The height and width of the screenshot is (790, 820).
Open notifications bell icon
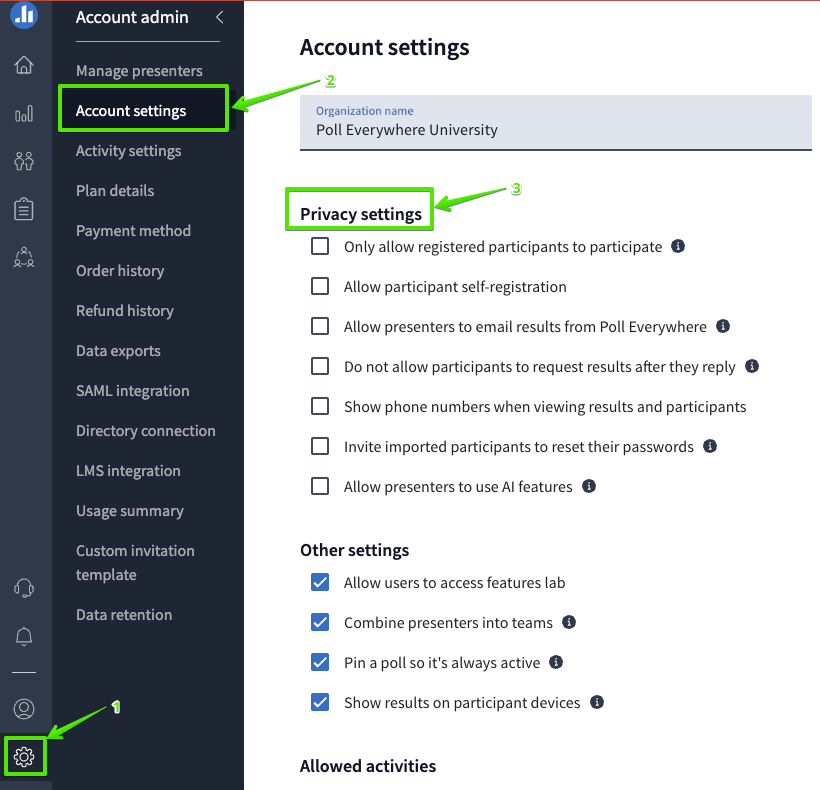[24, 636]
